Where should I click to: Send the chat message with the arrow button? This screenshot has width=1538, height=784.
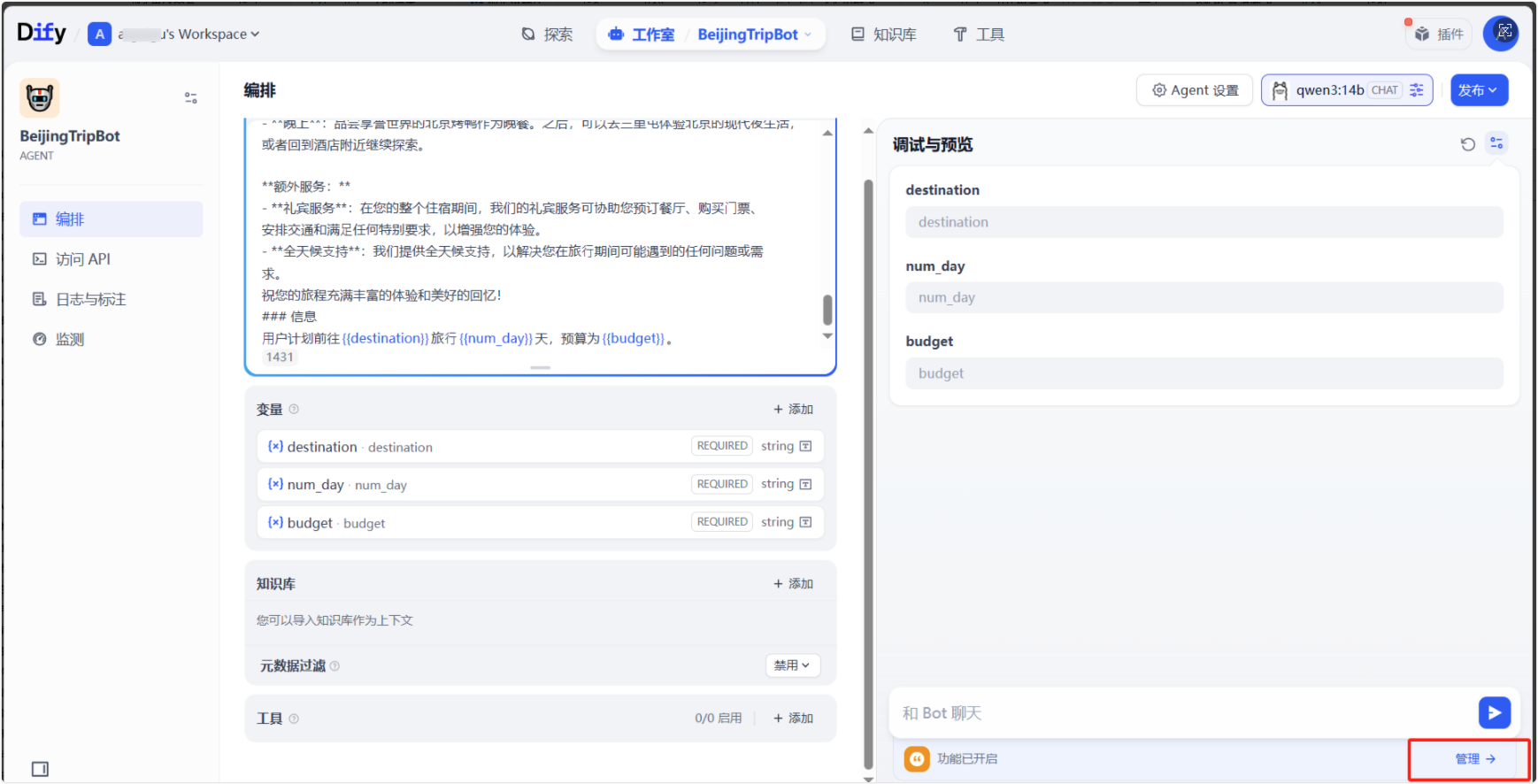tap(1495, 713)
